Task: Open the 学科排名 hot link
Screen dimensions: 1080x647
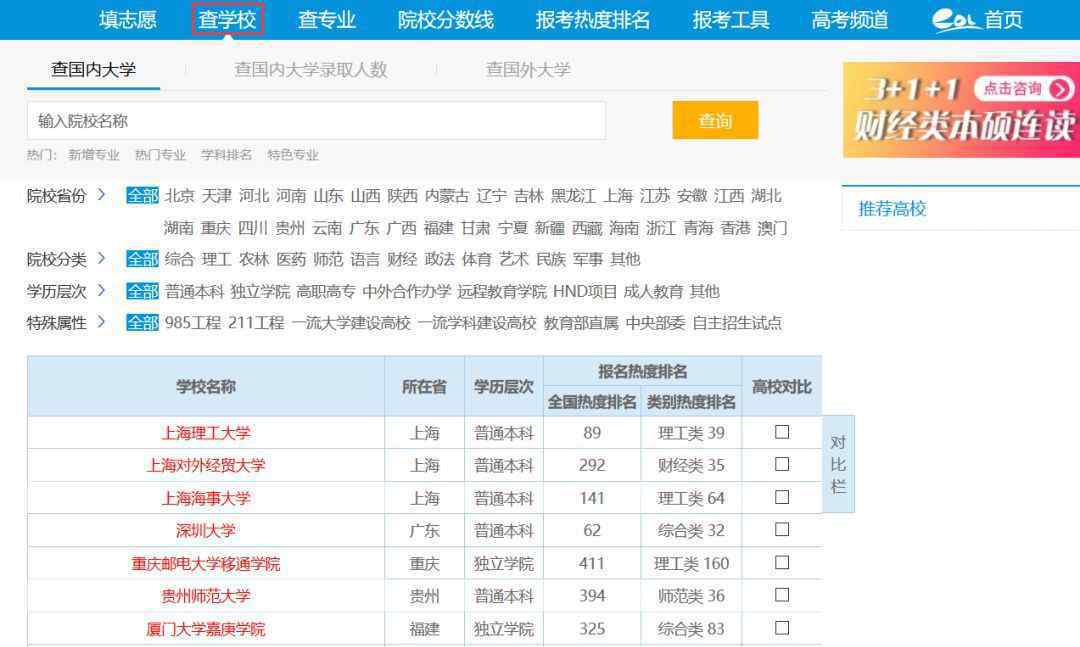Action: coord(227,155)
